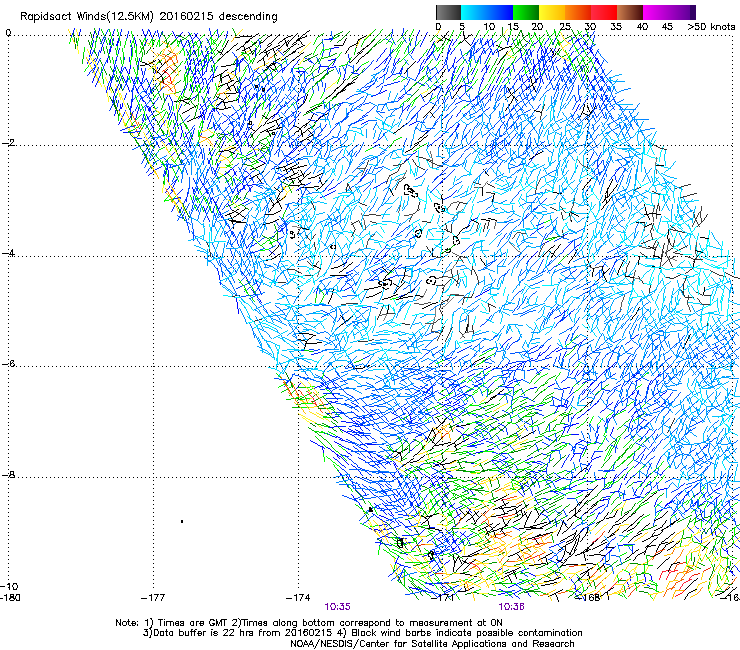Click the -174 longitude axis label
Viewport: 740px width, 650px height.
[298, 598]
